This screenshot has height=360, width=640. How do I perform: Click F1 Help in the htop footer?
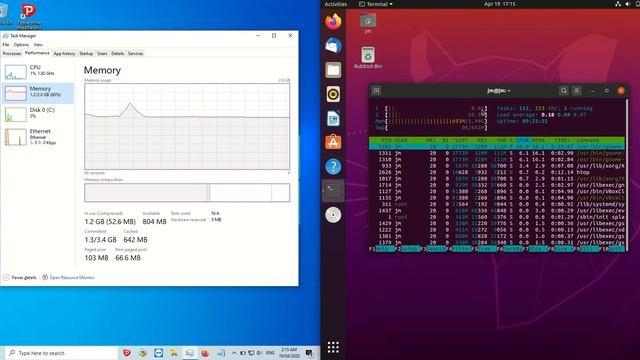click(382, 249)
